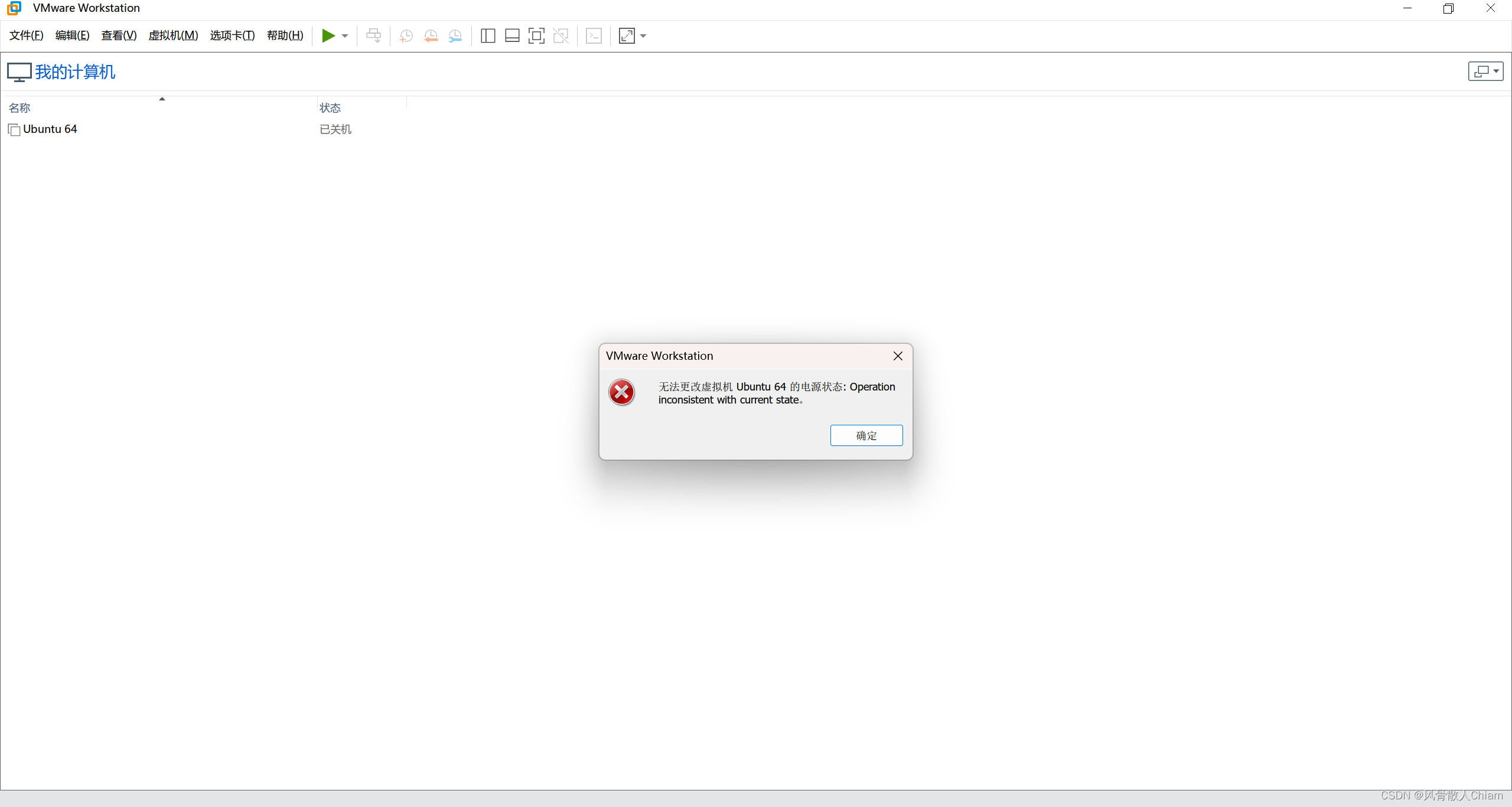Image resolution: width=1512 pixels, height=807 pixels.
Task: Click the send Ctrl+Alt+Del icon
Action: 373,36
